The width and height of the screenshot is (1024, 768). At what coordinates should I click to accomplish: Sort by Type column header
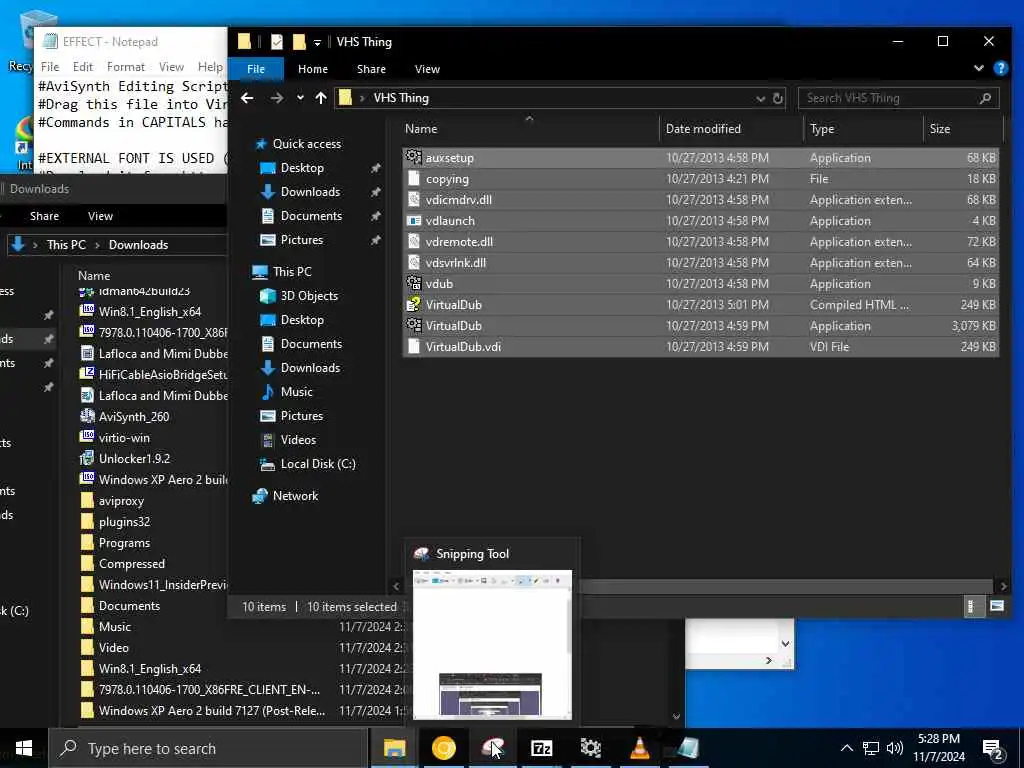pyautogui.click(x=863, y=129)
